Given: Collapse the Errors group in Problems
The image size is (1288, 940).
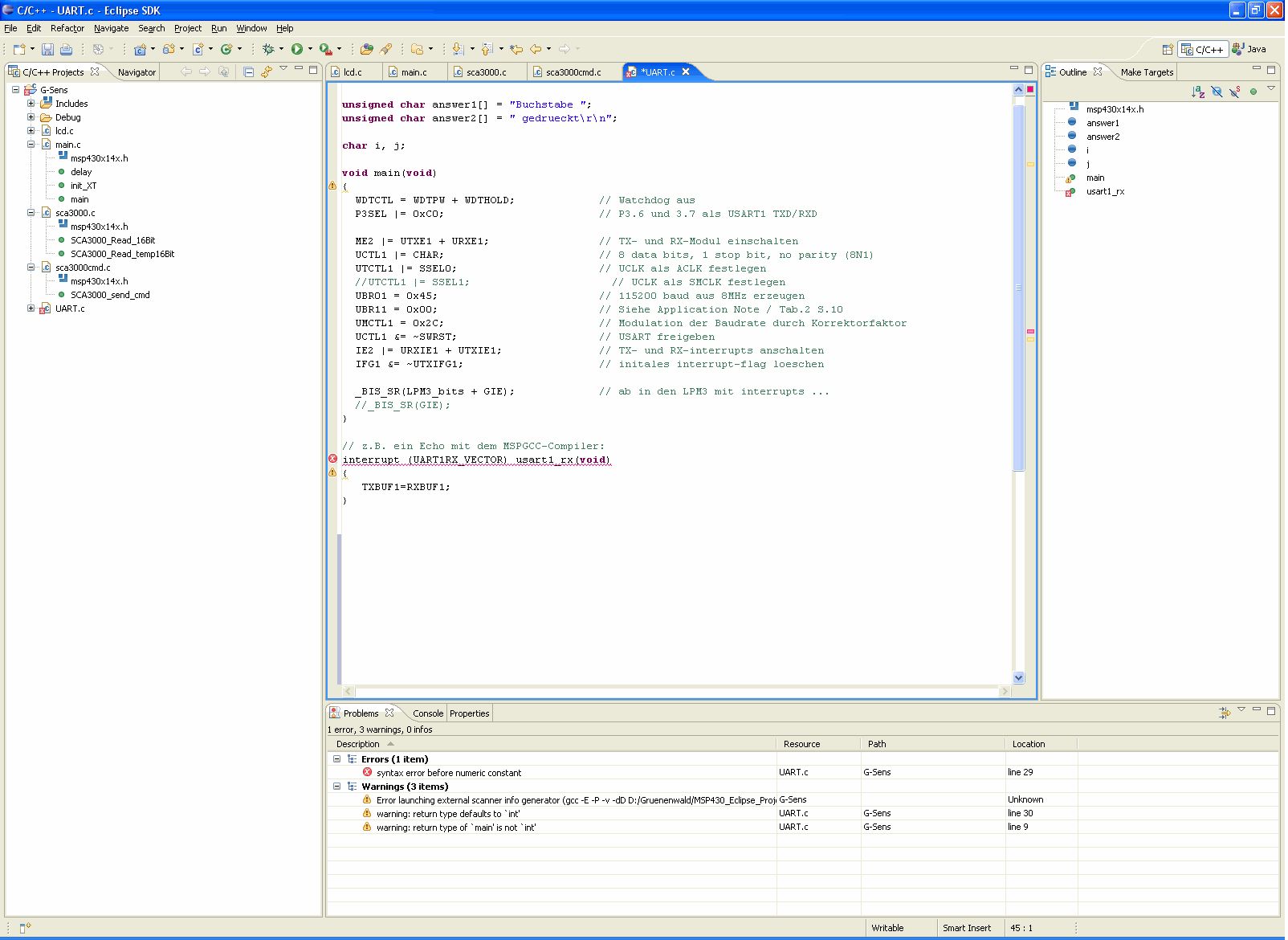Looking at the screenshot, I should 336,759.
